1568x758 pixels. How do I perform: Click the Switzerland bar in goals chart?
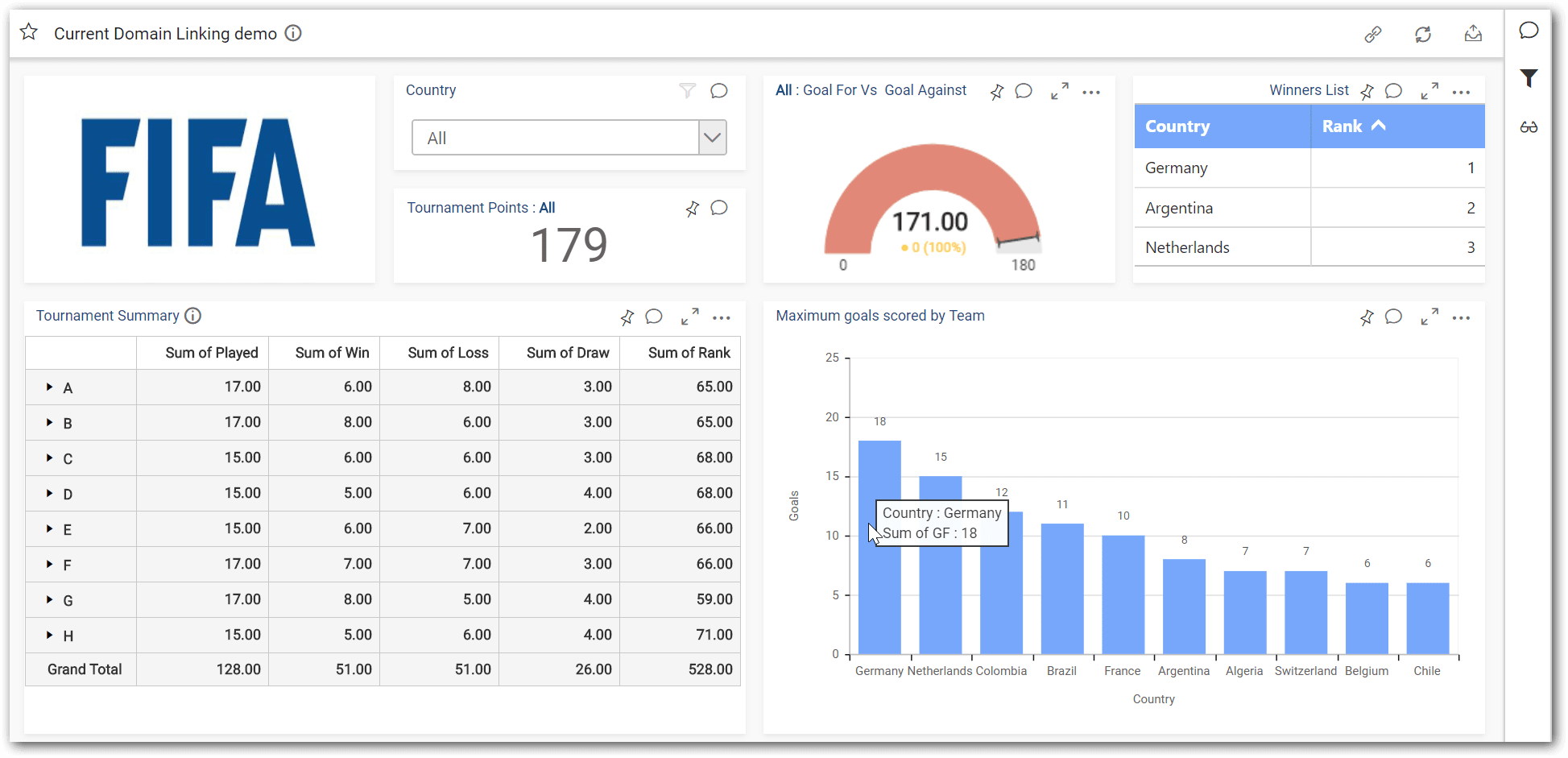[x=1305, y=612]
